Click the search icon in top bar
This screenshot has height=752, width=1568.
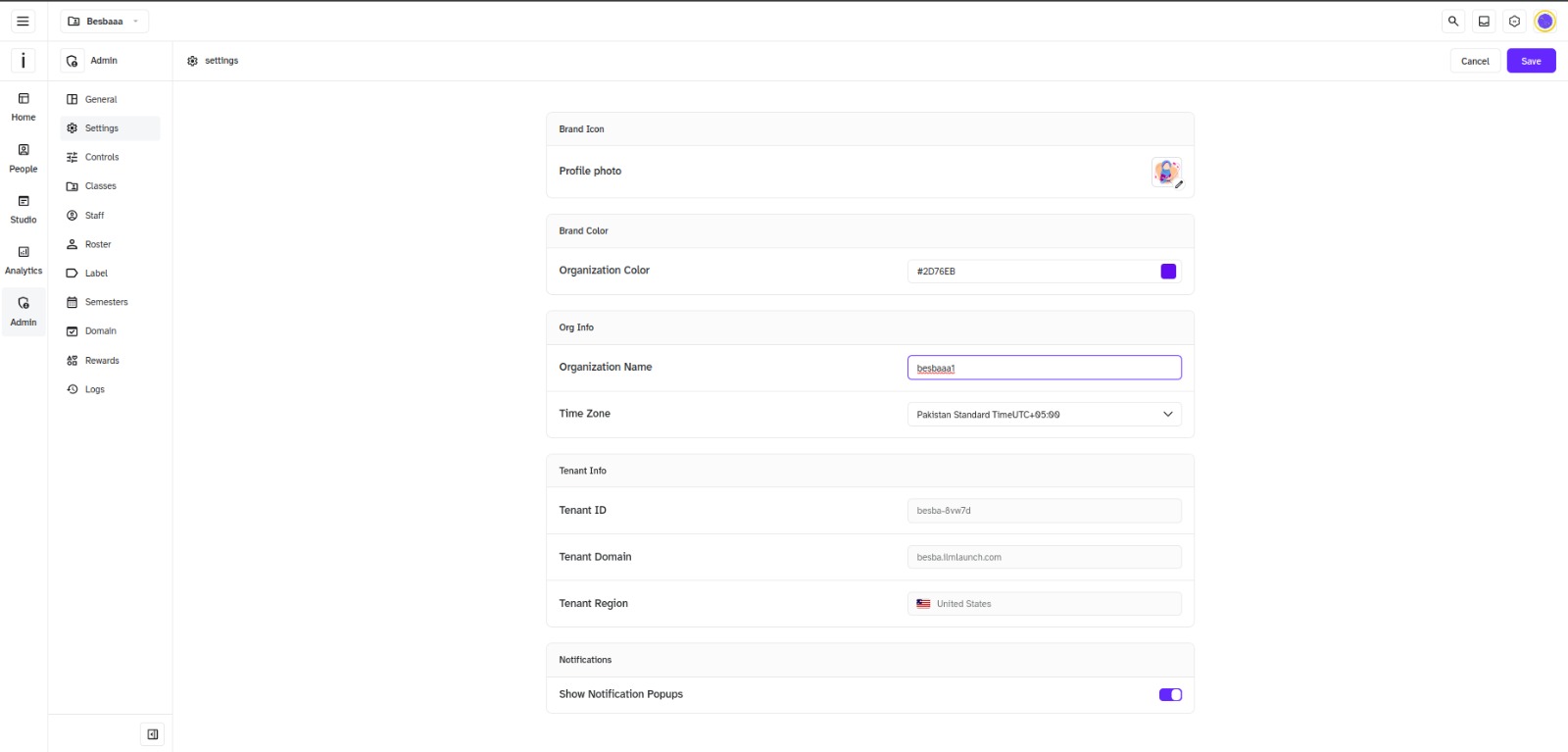coord(1453,21)
